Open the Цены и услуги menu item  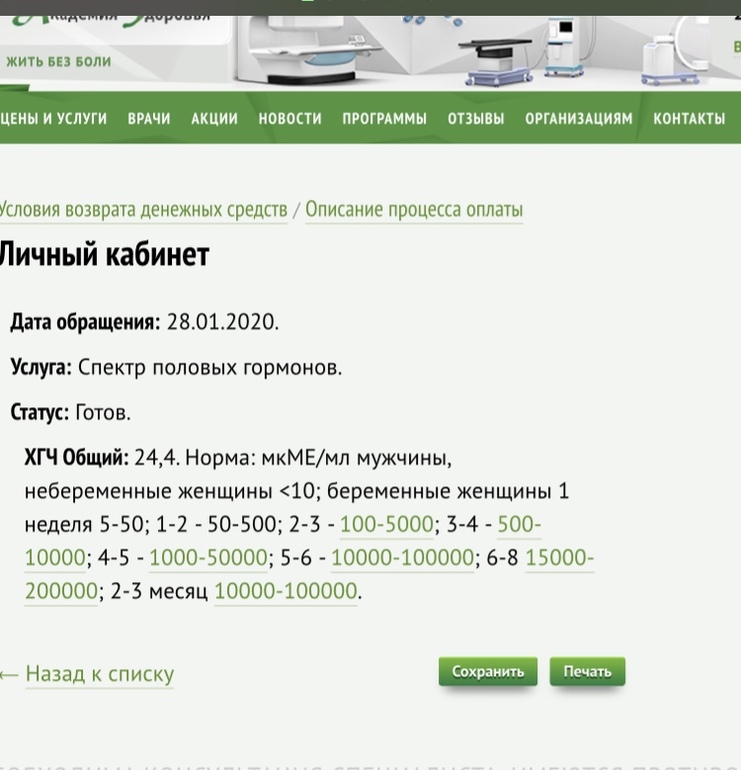pyautogui.click(x=54, y=118)
